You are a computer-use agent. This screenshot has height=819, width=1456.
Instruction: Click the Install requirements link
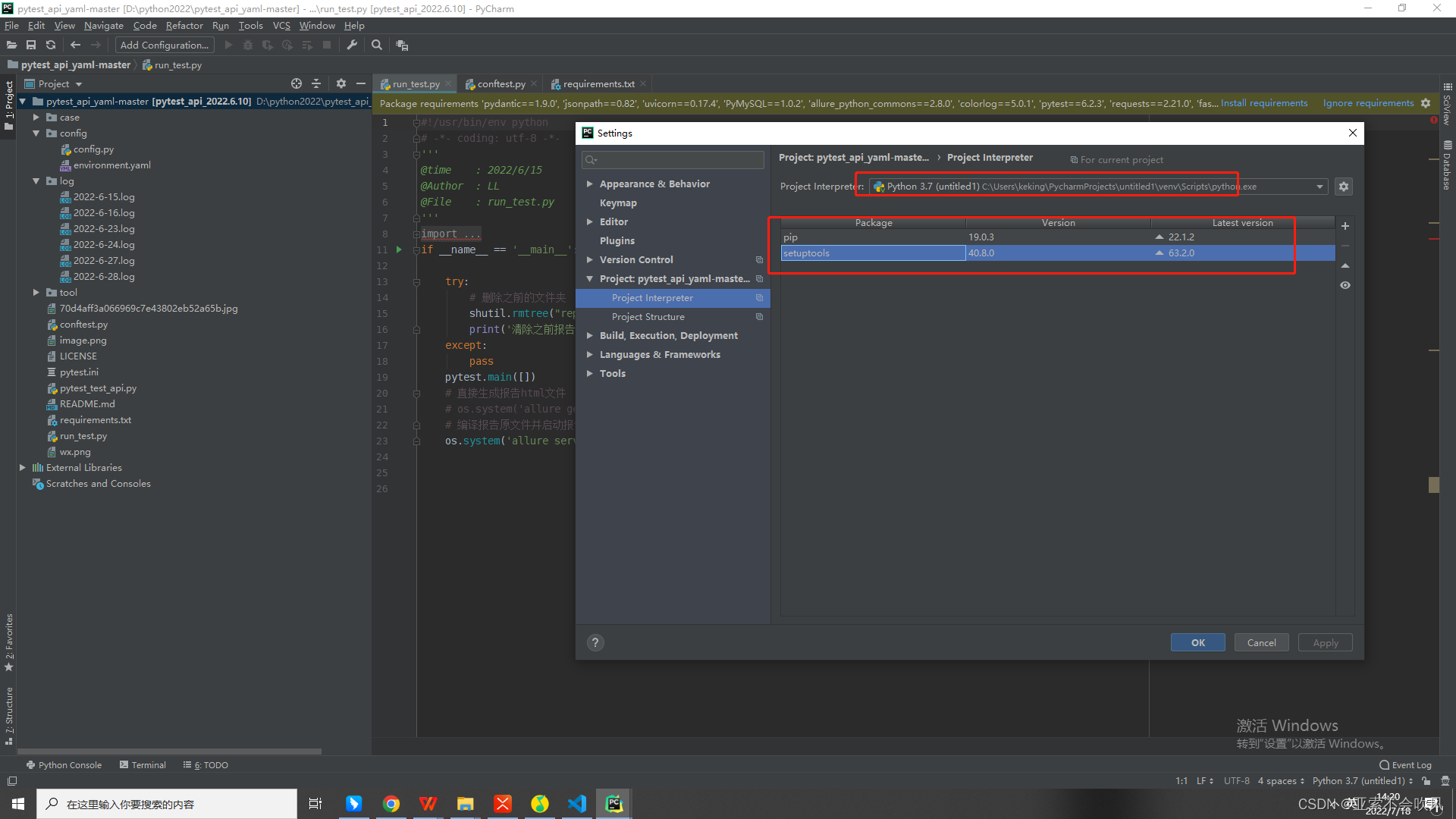[x=1264, y=103]
